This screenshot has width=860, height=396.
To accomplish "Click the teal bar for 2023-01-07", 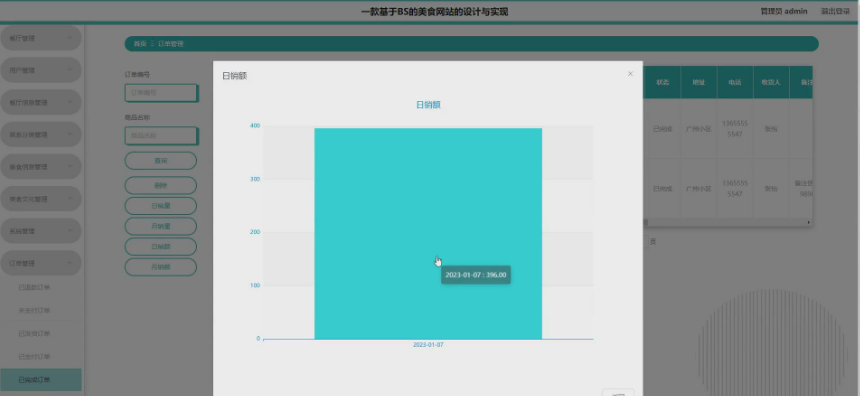I will [428, 234].
